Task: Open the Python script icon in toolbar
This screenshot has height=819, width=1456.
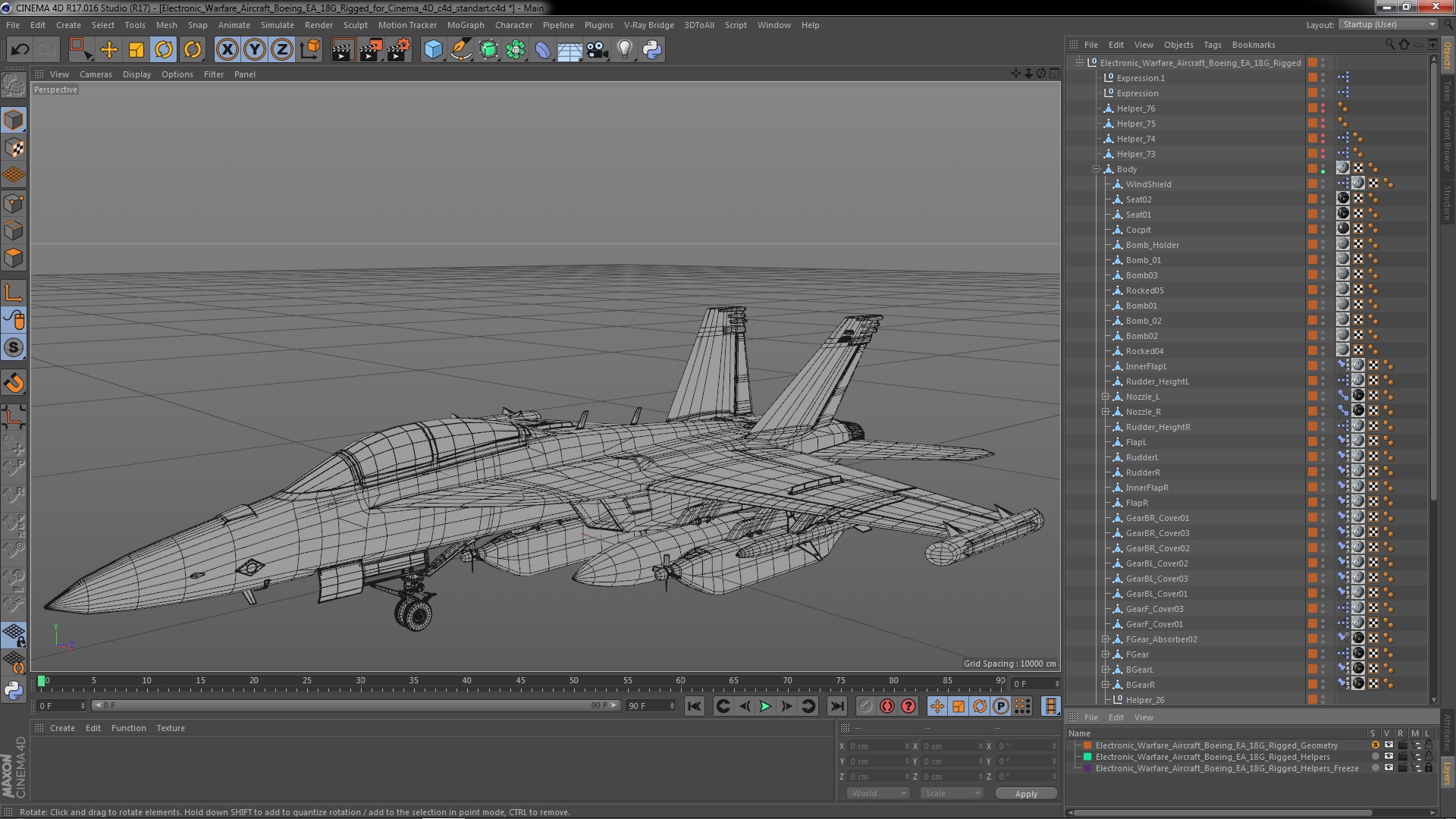Action: click(x=652, y=50)
